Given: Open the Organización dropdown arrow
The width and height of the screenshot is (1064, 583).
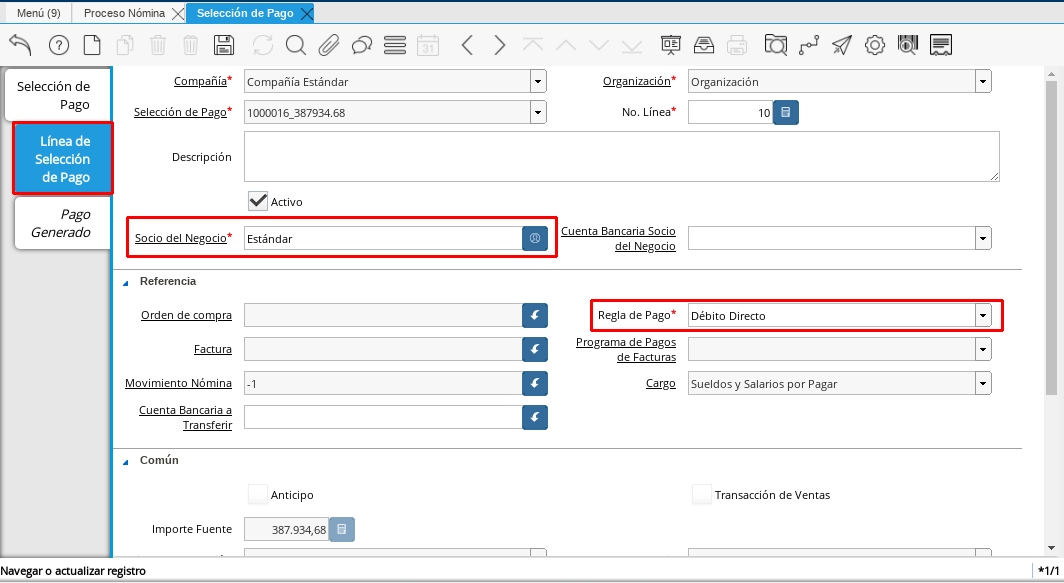Looking at the screenshot, I should (x=983, y=81).
